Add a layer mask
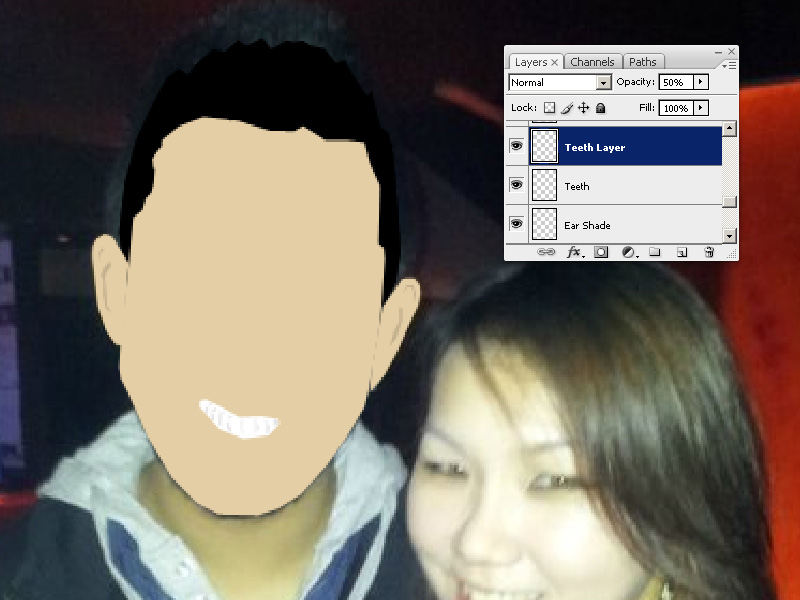Image resolution: width=800 pixels, height=600 pixels. coord(601,252)
